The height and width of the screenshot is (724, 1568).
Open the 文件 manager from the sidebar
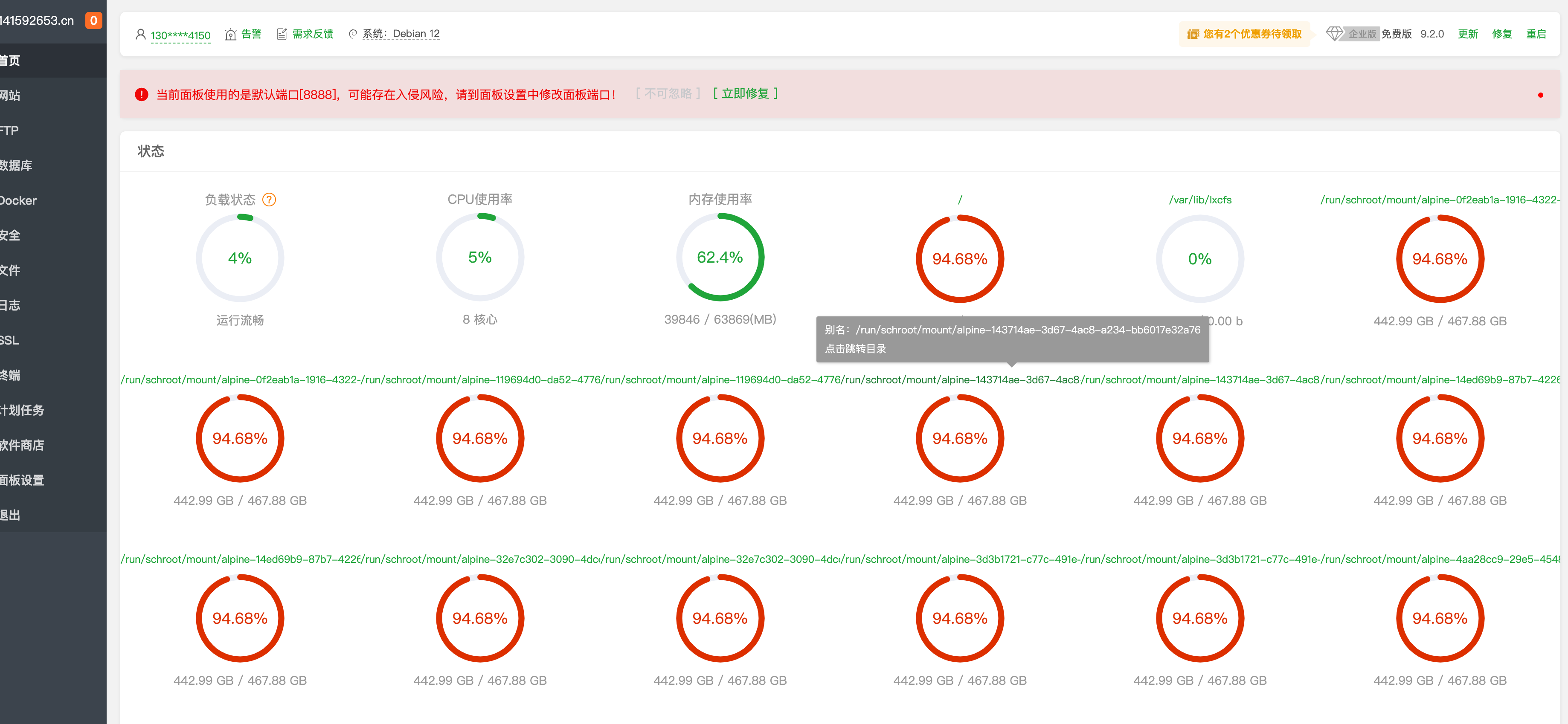53,270
